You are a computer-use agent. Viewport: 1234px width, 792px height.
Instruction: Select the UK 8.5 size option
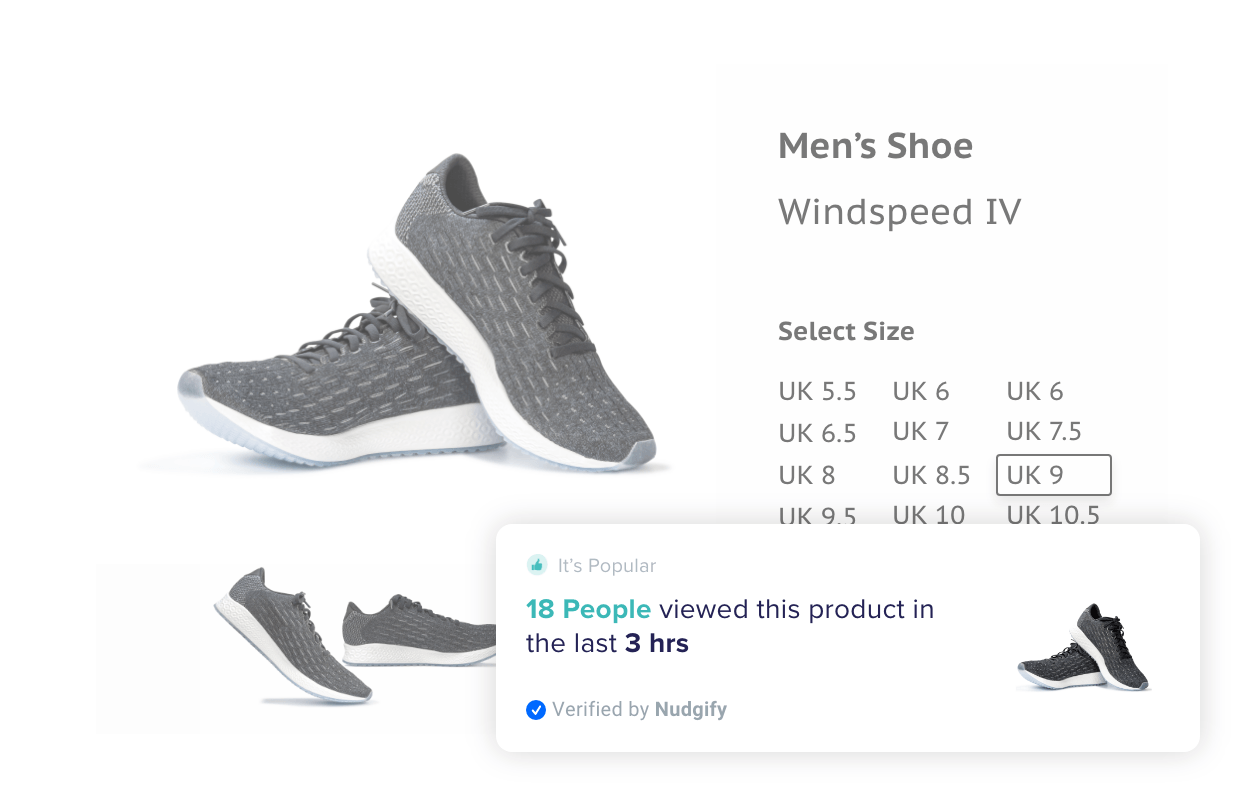click(931, 475)
